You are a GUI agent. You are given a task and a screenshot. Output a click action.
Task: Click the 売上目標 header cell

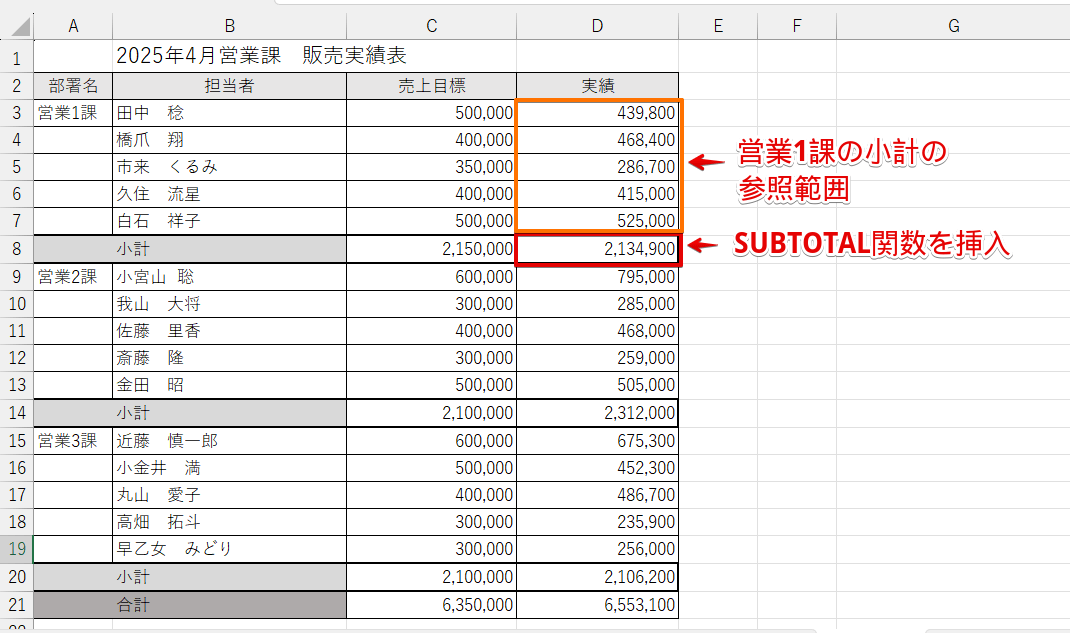click(431, 86)
